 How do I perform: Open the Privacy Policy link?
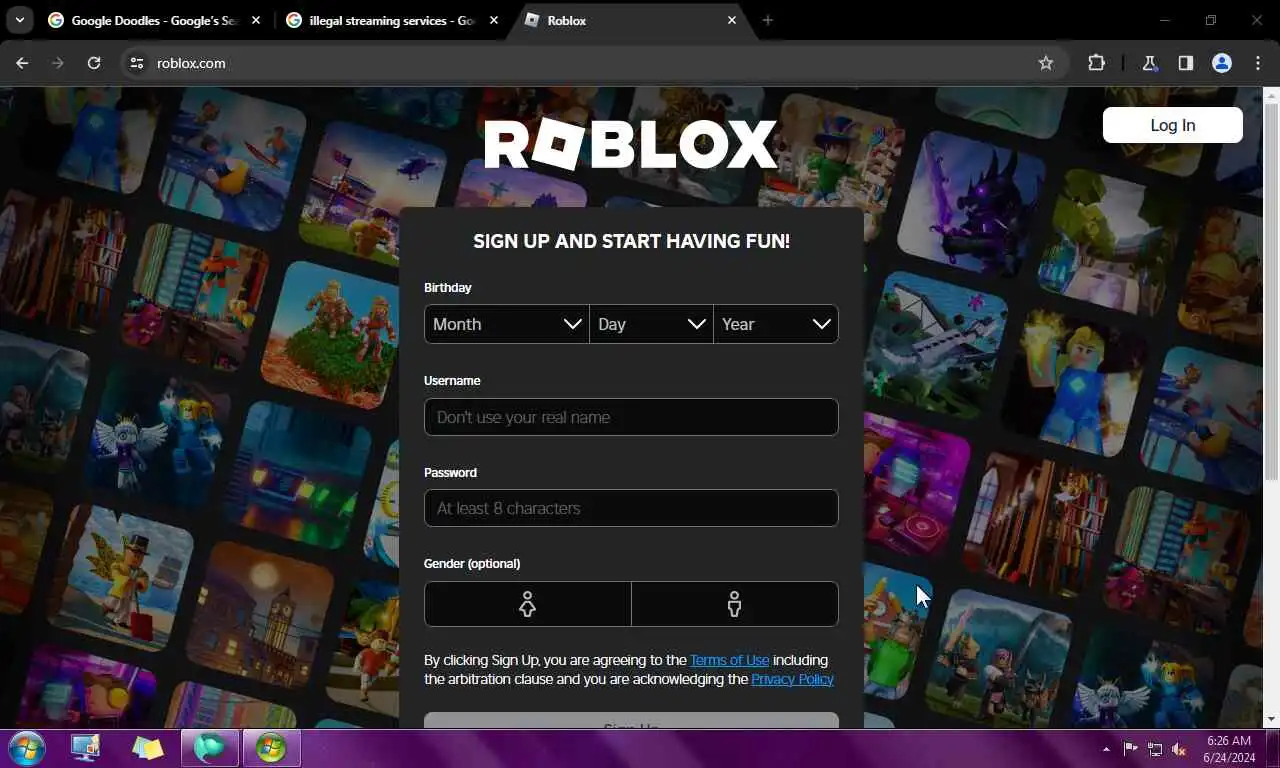click(x=792, y=679)
